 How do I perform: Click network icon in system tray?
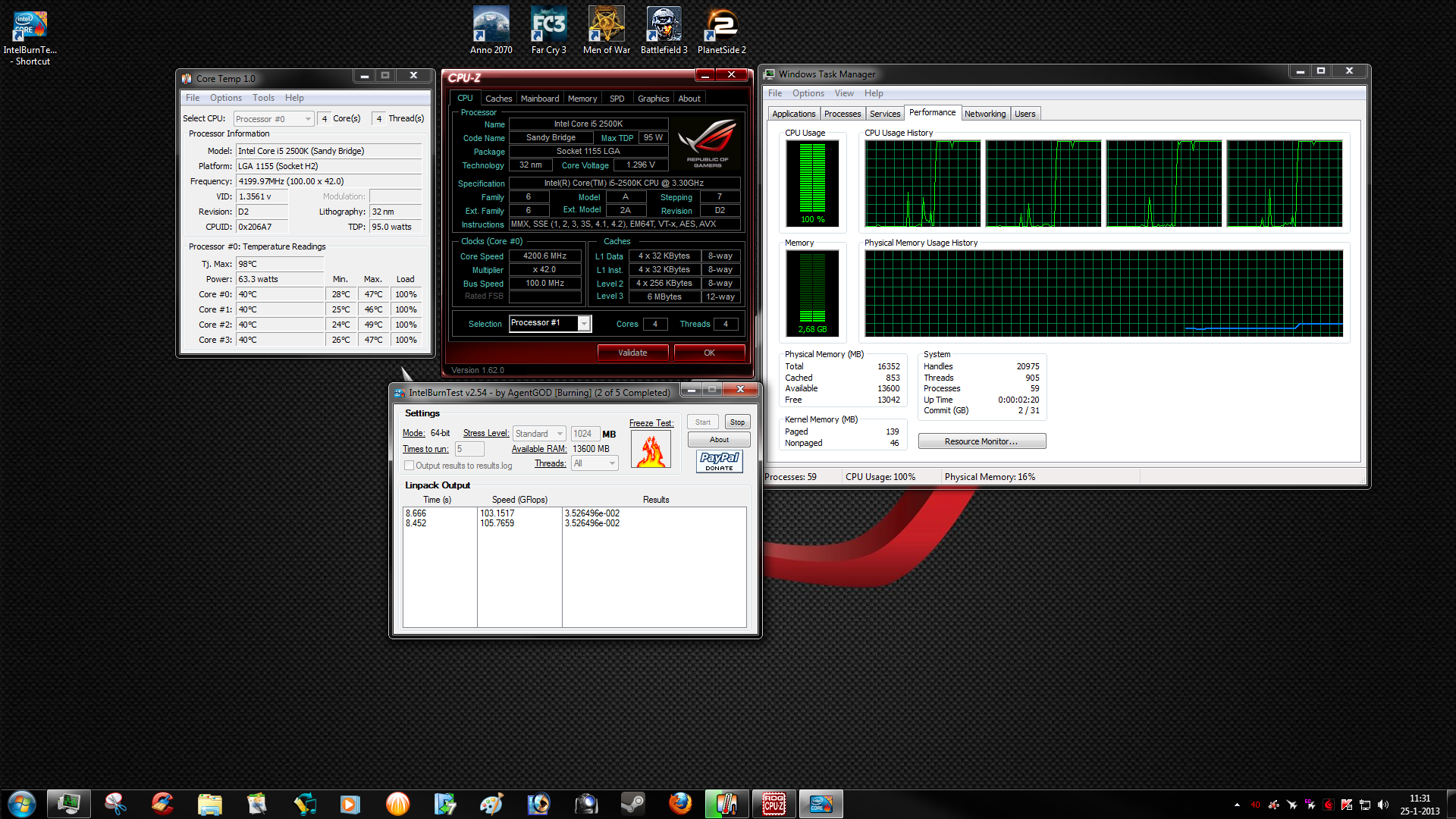point(1365,805)
